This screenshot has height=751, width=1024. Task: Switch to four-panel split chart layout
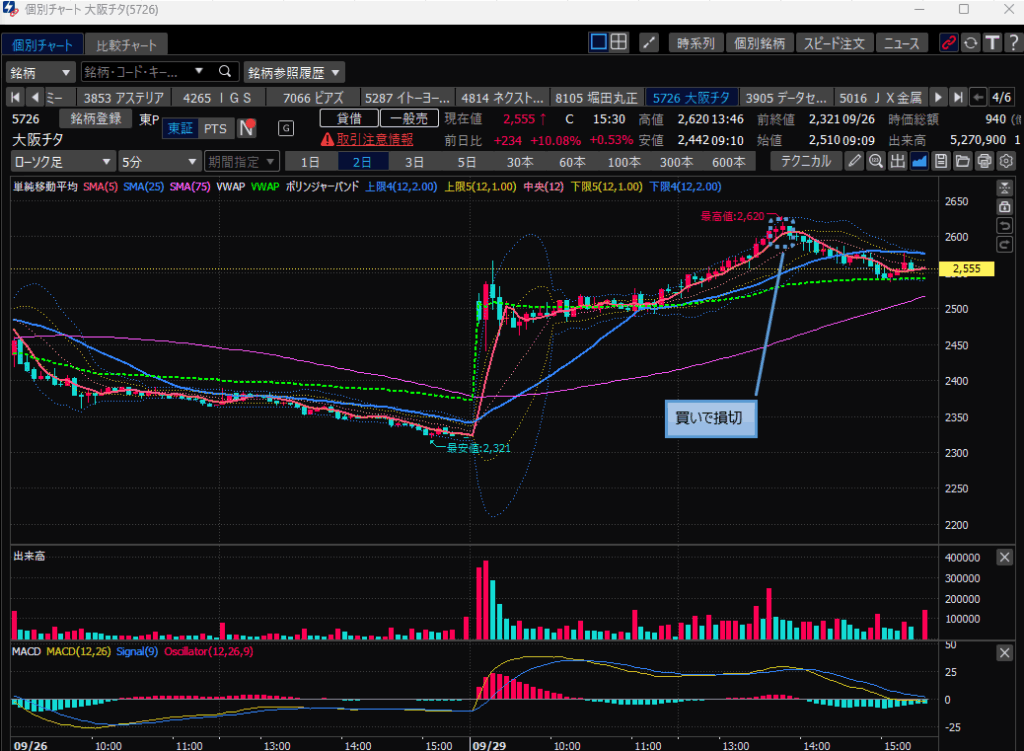(x=620, y=42)
